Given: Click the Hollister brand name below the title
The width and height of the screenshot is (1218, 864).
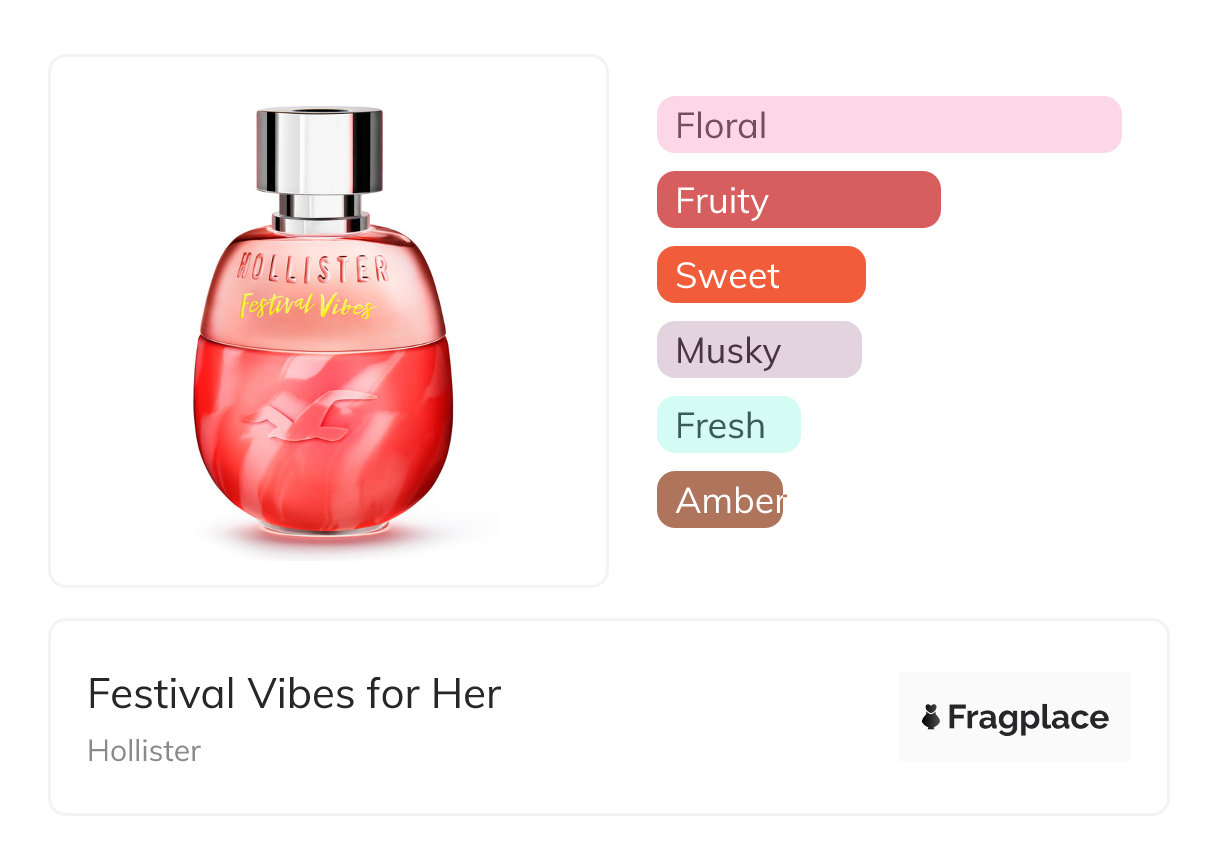Looking at the screenshot, I should (144, 751).
